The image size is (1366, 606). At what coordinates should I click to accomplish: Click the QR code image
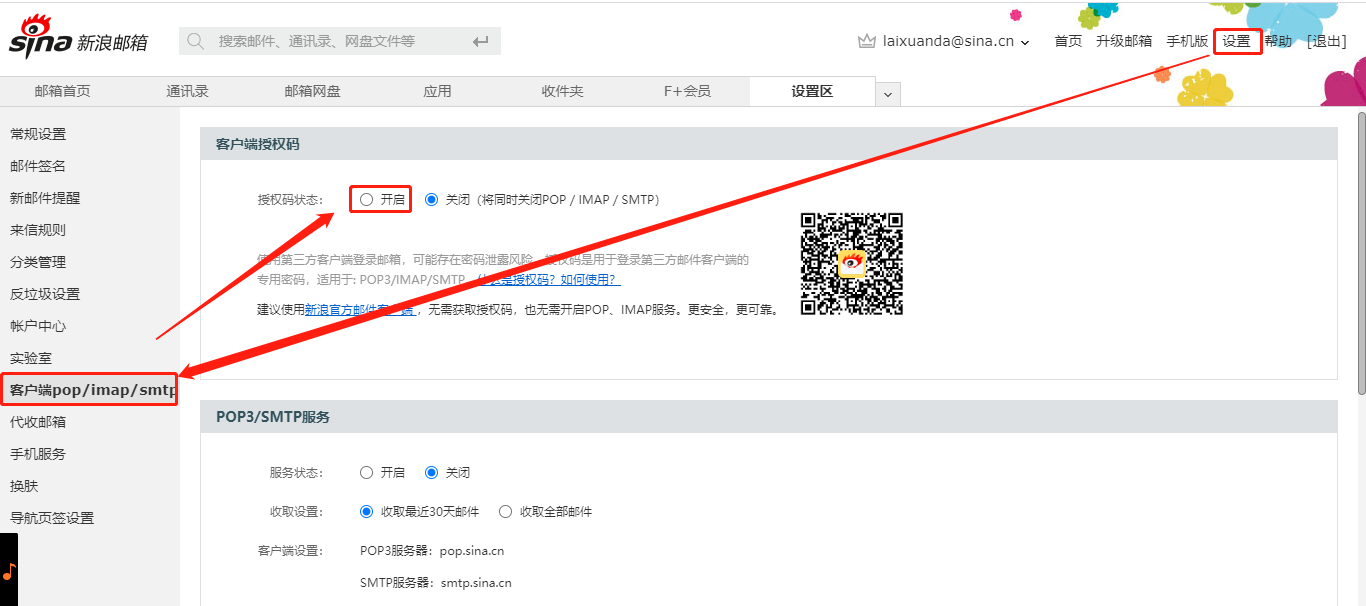tap(852, 264)
